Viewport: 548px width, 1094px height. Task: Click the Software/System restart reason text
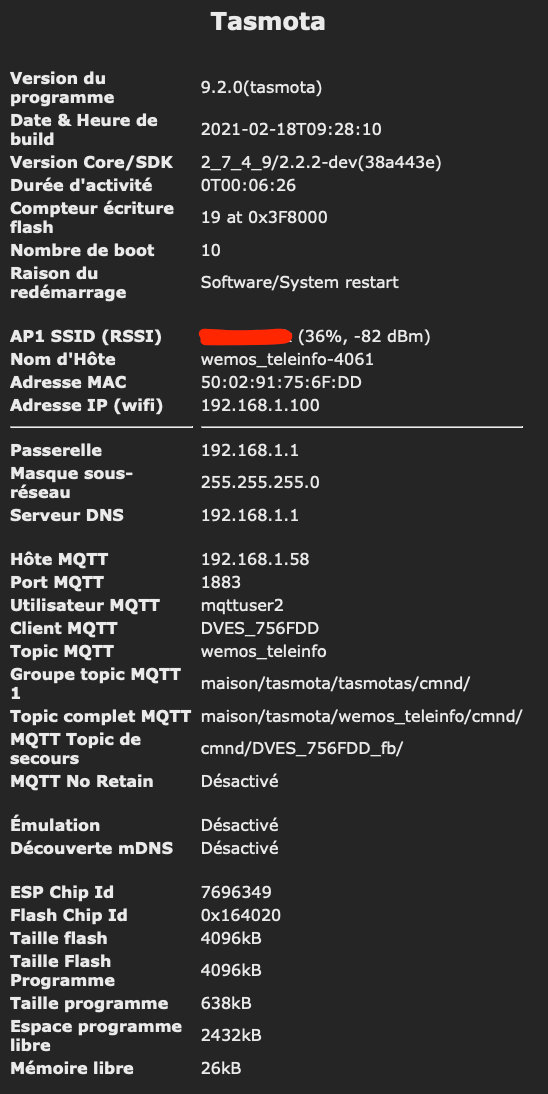(299, 283)
